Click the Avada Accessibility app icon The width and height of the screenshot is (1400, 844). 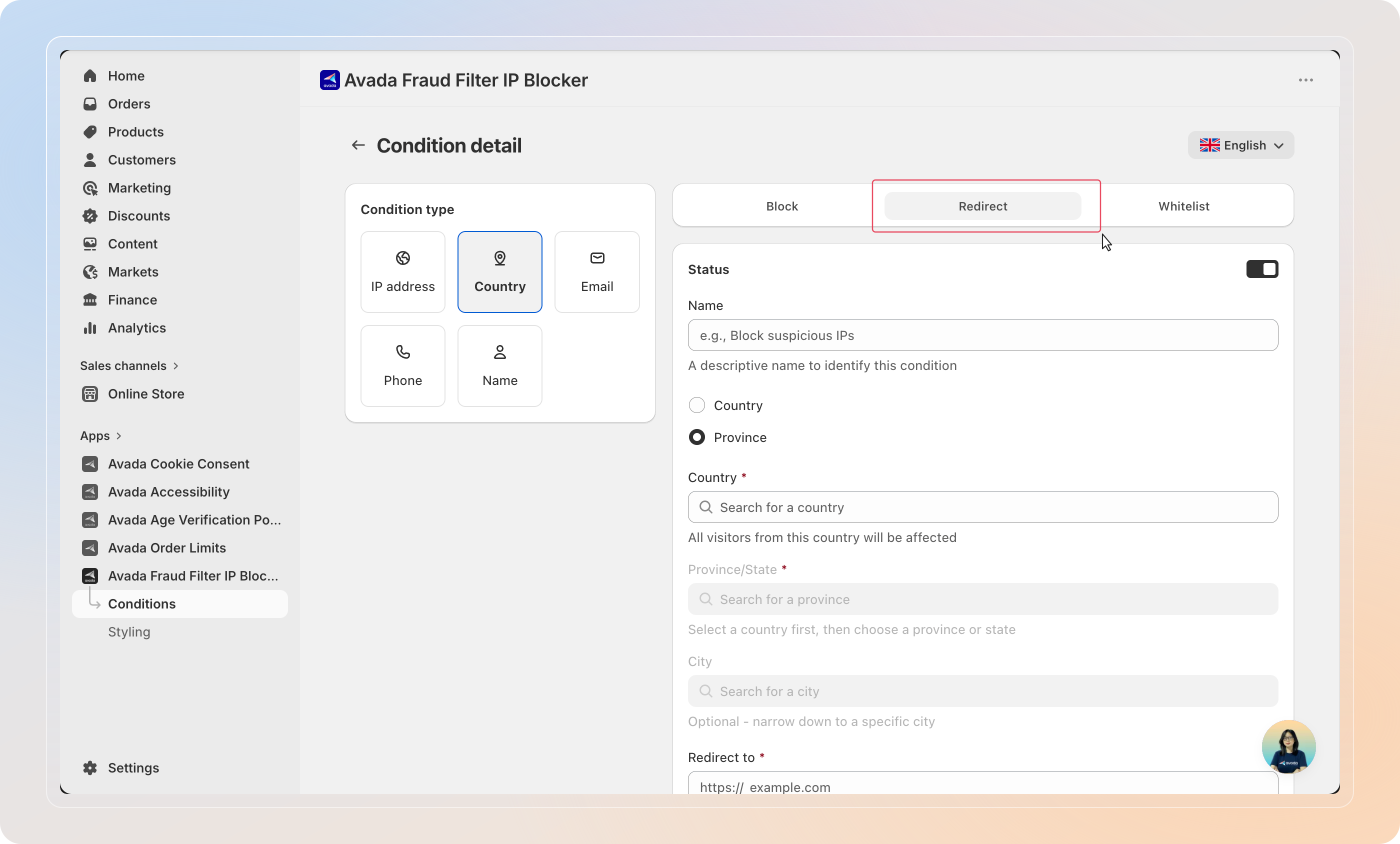90,491
